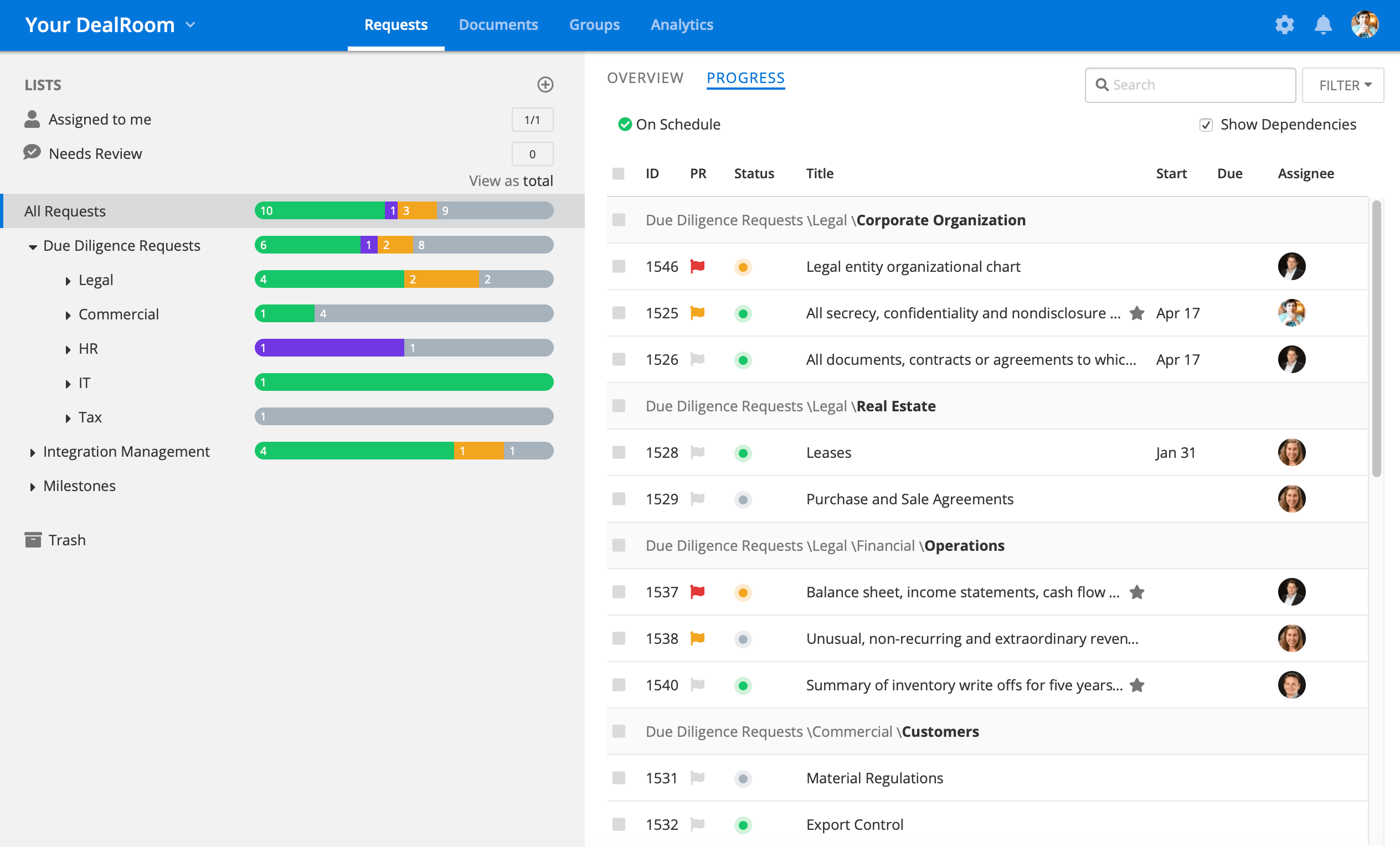Click the orange status dot for request 1537
This screenshot has width=1400, height=847.
click(x=743, y=592)
